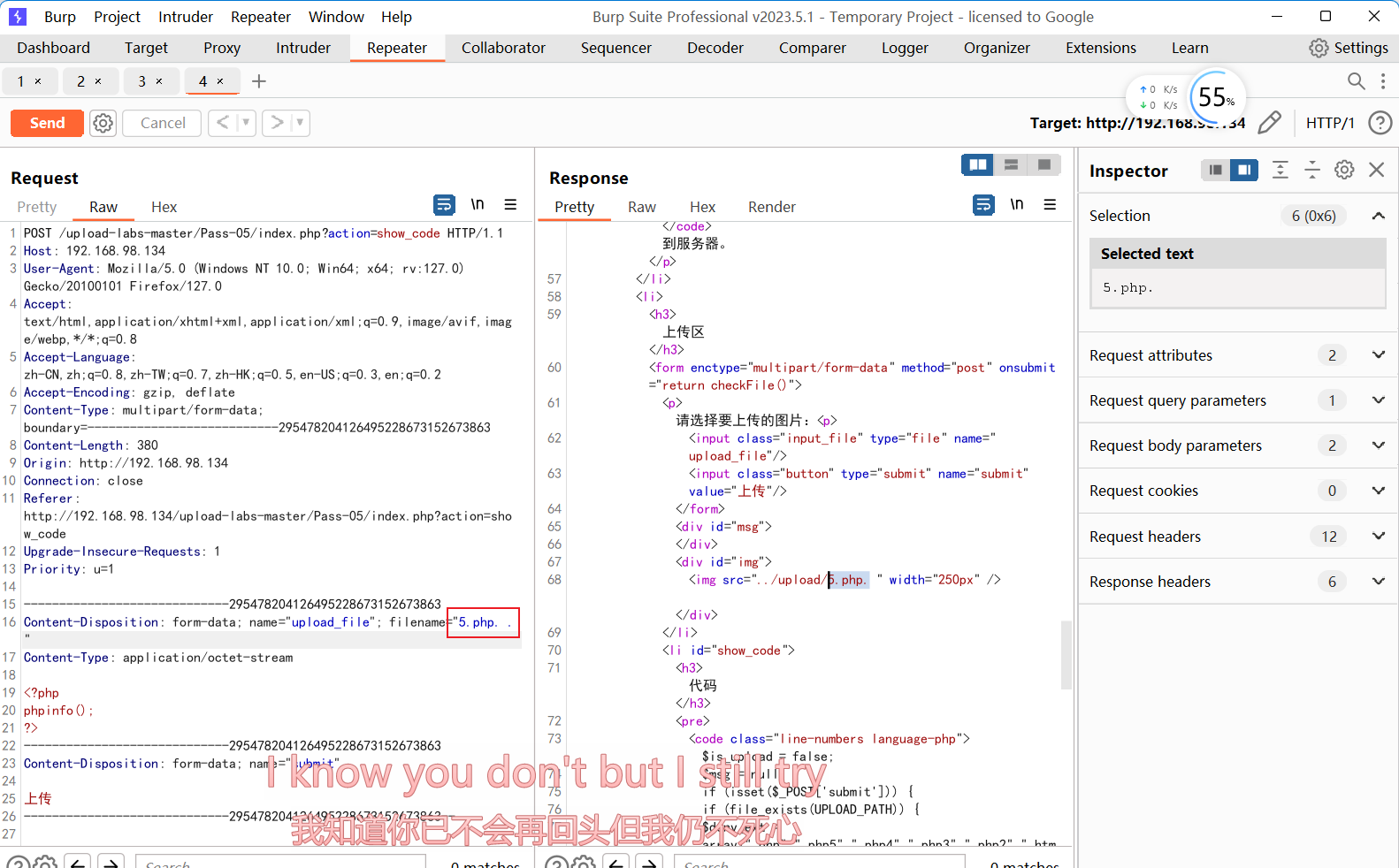Image resolution: width=1399 pixels, height=868 pixels.
Task: Go to previous request in history
Action: click(x=223, y=123)
